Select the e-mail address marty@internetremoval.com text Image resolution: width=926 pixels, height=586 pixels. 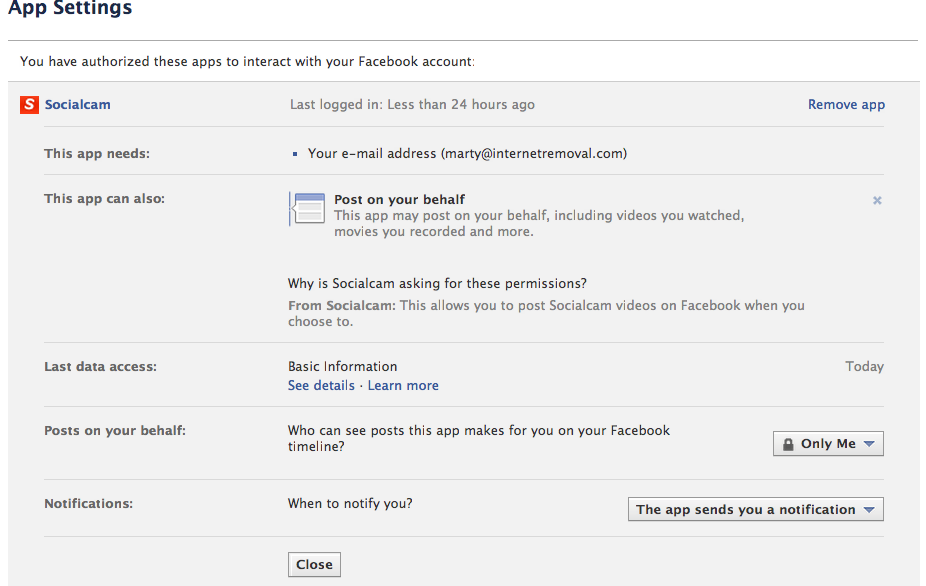point(534,154)
